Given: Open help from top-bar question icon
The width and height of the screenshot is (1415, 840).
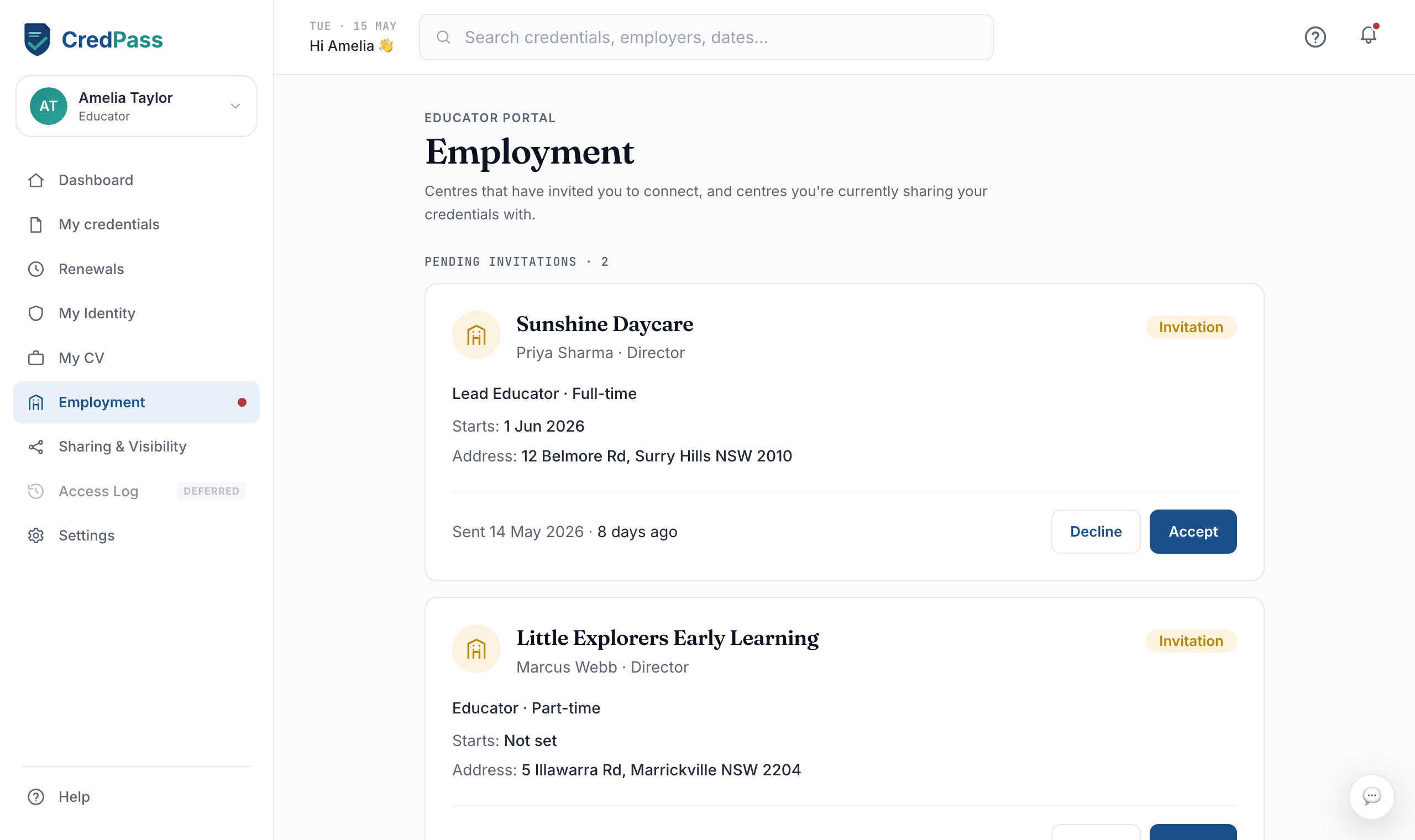Looking at the screenshot, I should [1316, 38].
